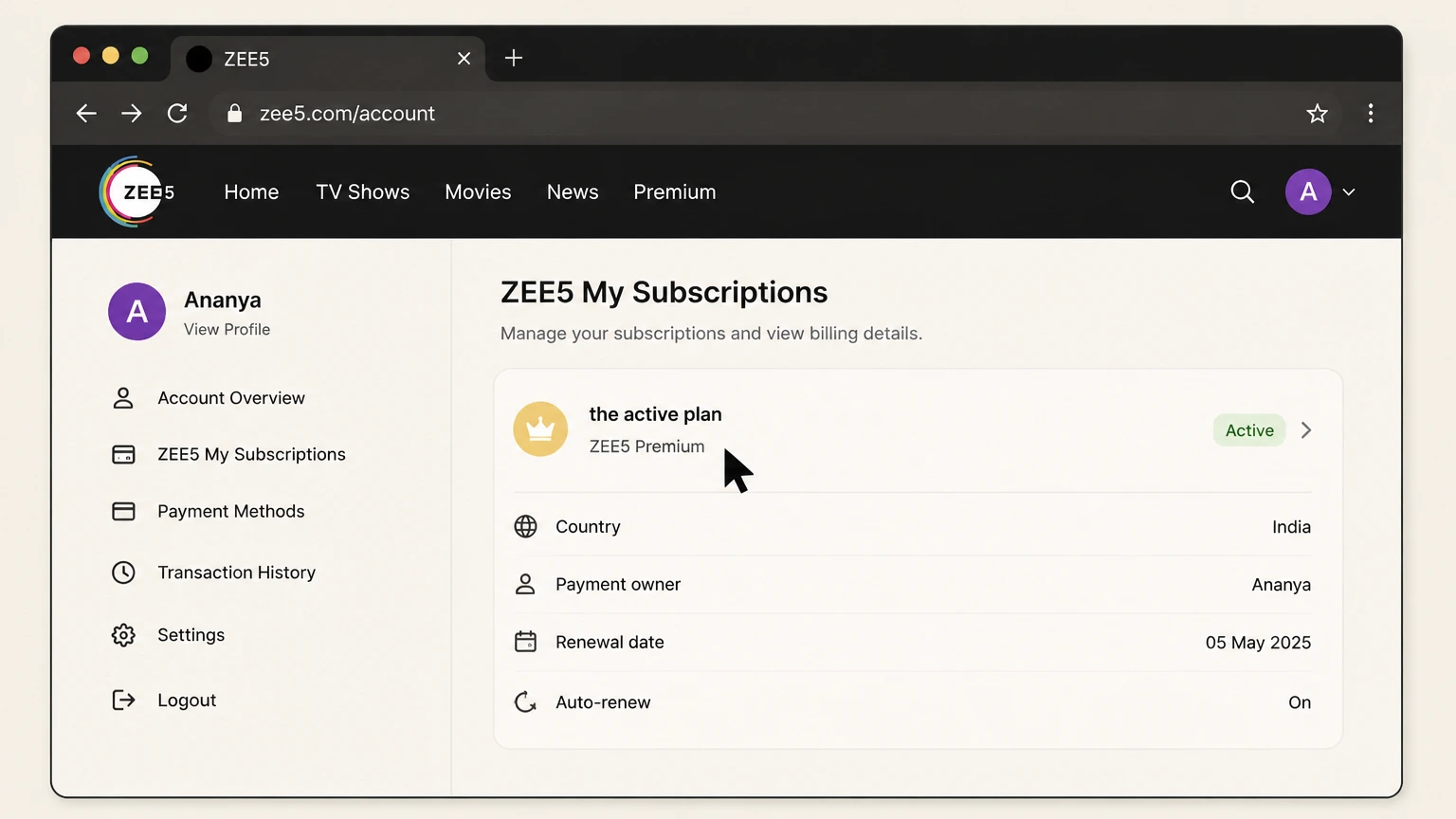Viewport: 1456px width, 819px height.
Task: Click the Ananya payment owner value
Action: coord(1281,585)
